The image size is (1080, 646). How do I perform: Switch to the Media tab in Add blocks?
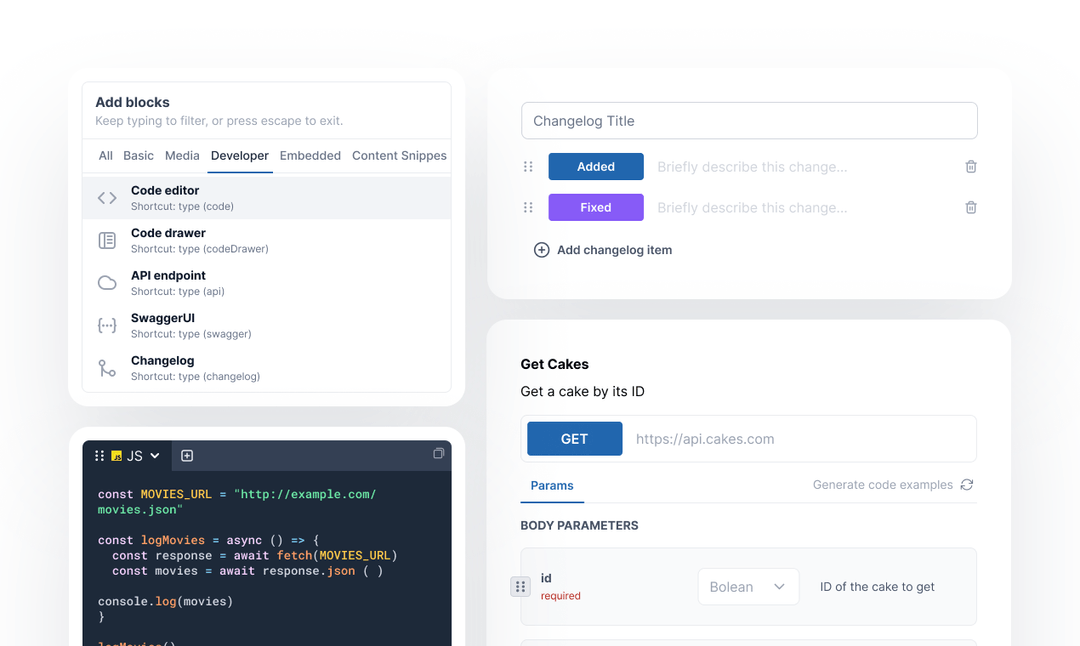[182, 155]
